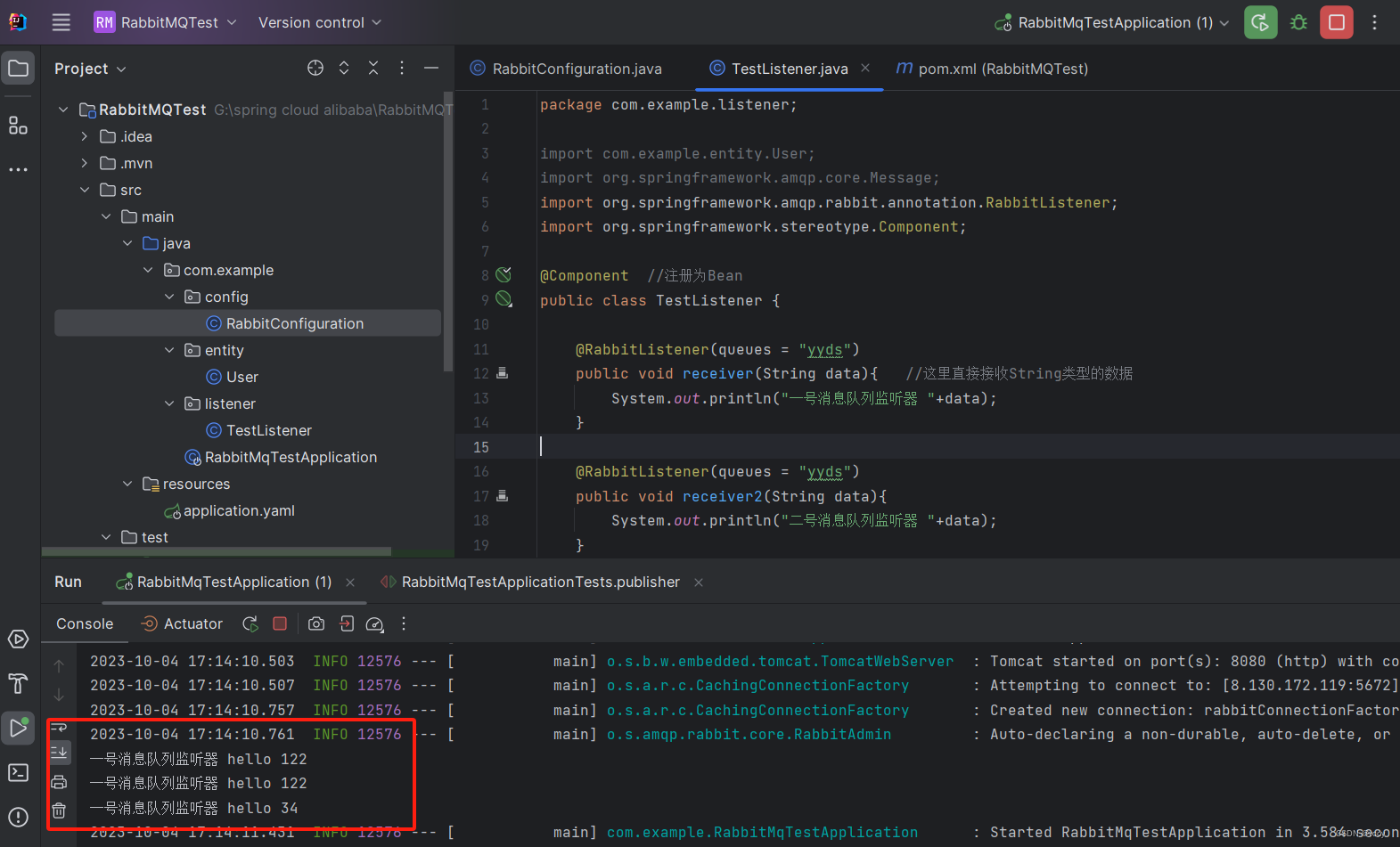
Task: Close the TestListener.java tab
Action: pos(865,68)
